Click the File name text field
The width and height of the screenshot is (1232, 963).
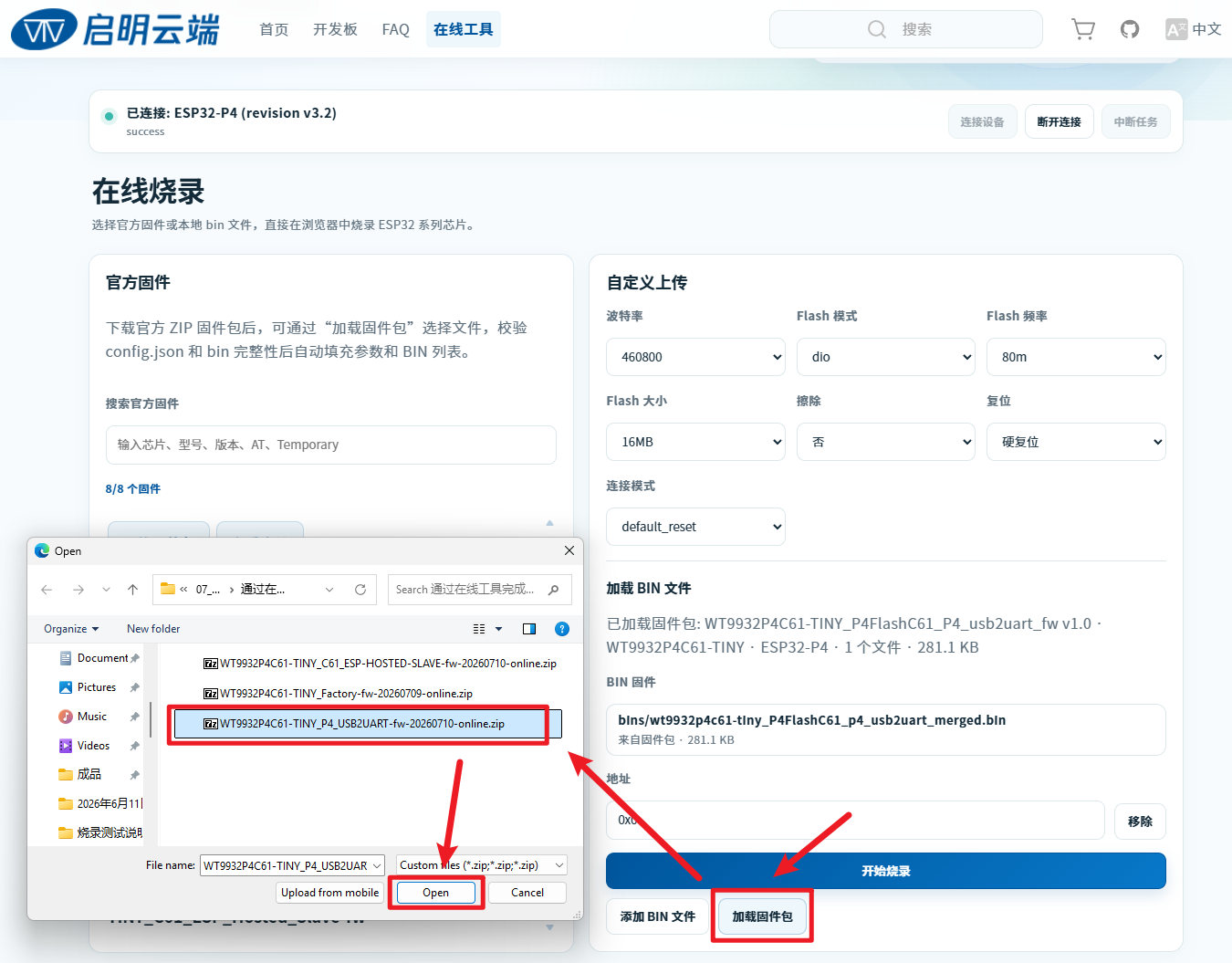coord(286,865)
